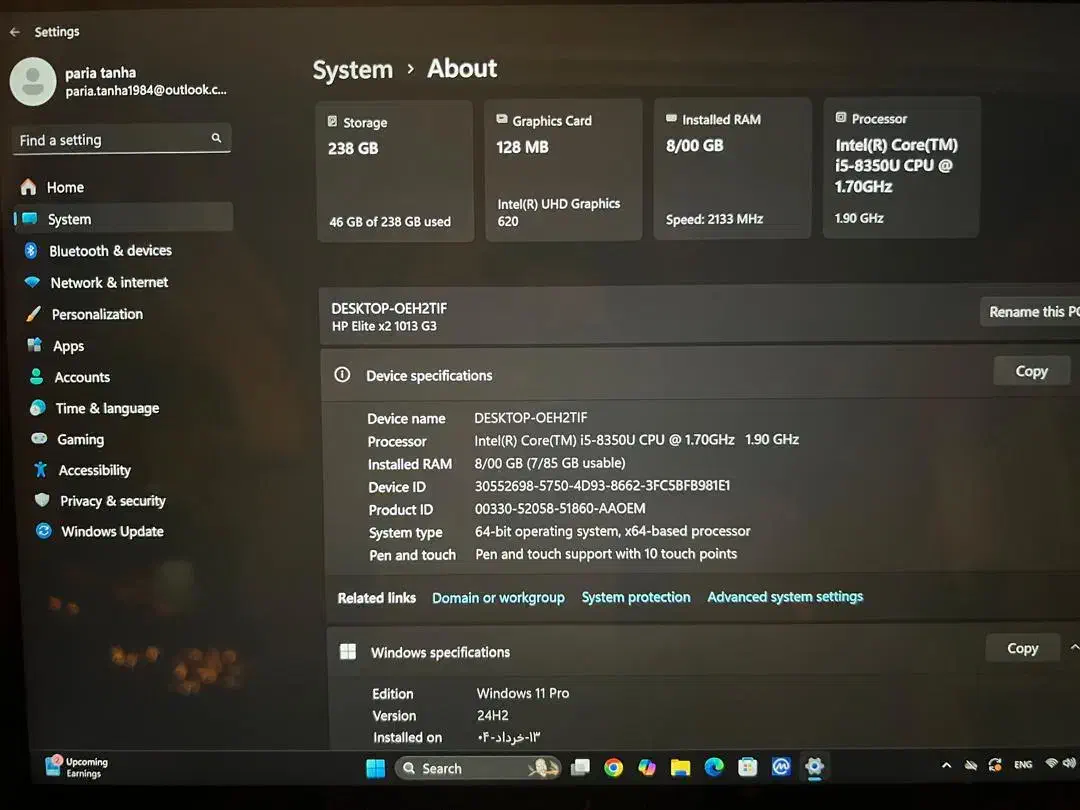This screenshot has width=1080, height=810.
Task: Copy the Device specifications
Action: click(x=1031, y=371)
